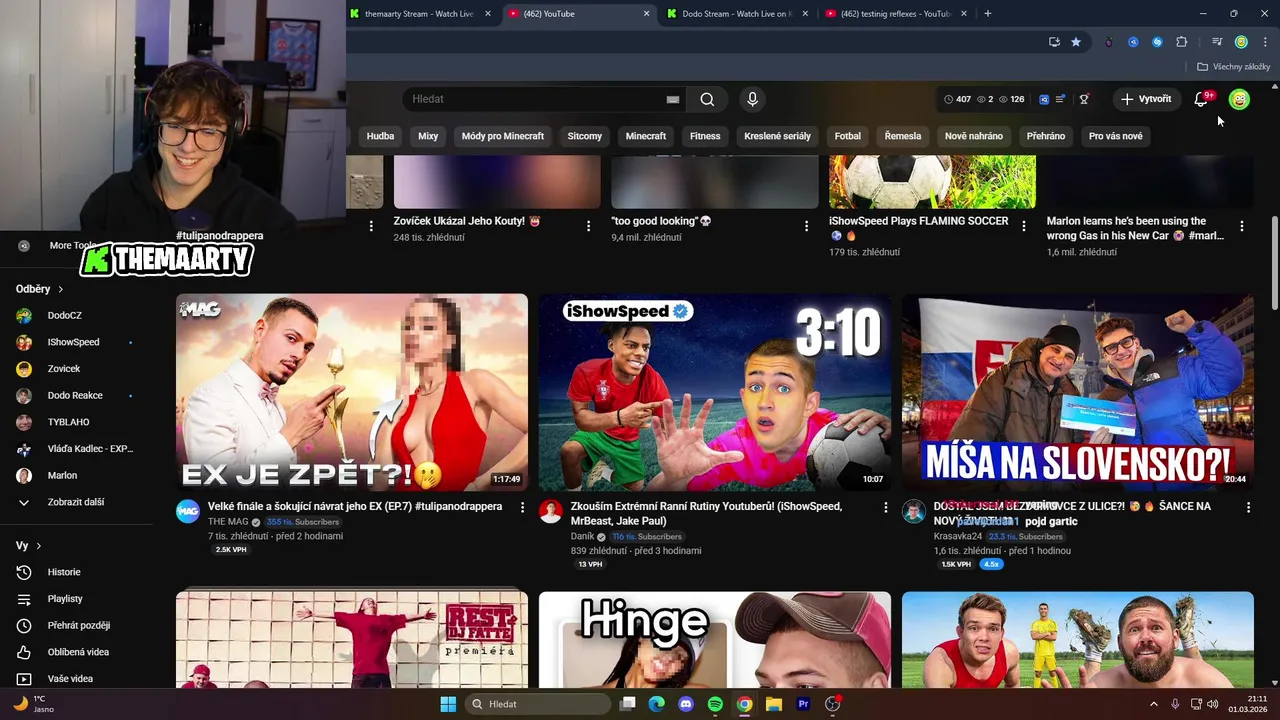1280x720 pixels.
Task: Open Všechny záložky bookmarks folder
Action: tap(1233, 67)
